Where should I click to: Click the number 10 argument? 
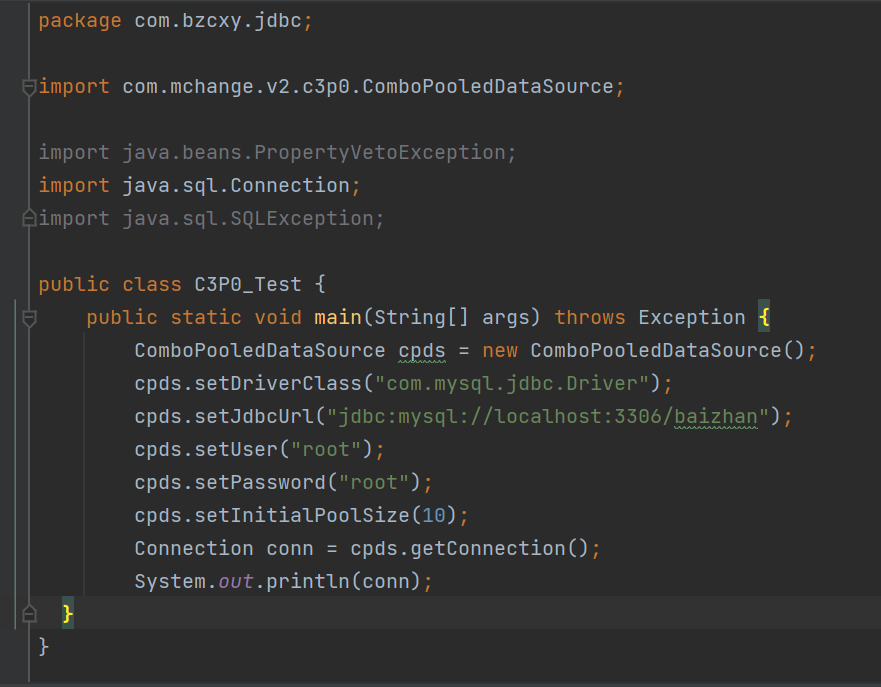[x=434, y=515]
